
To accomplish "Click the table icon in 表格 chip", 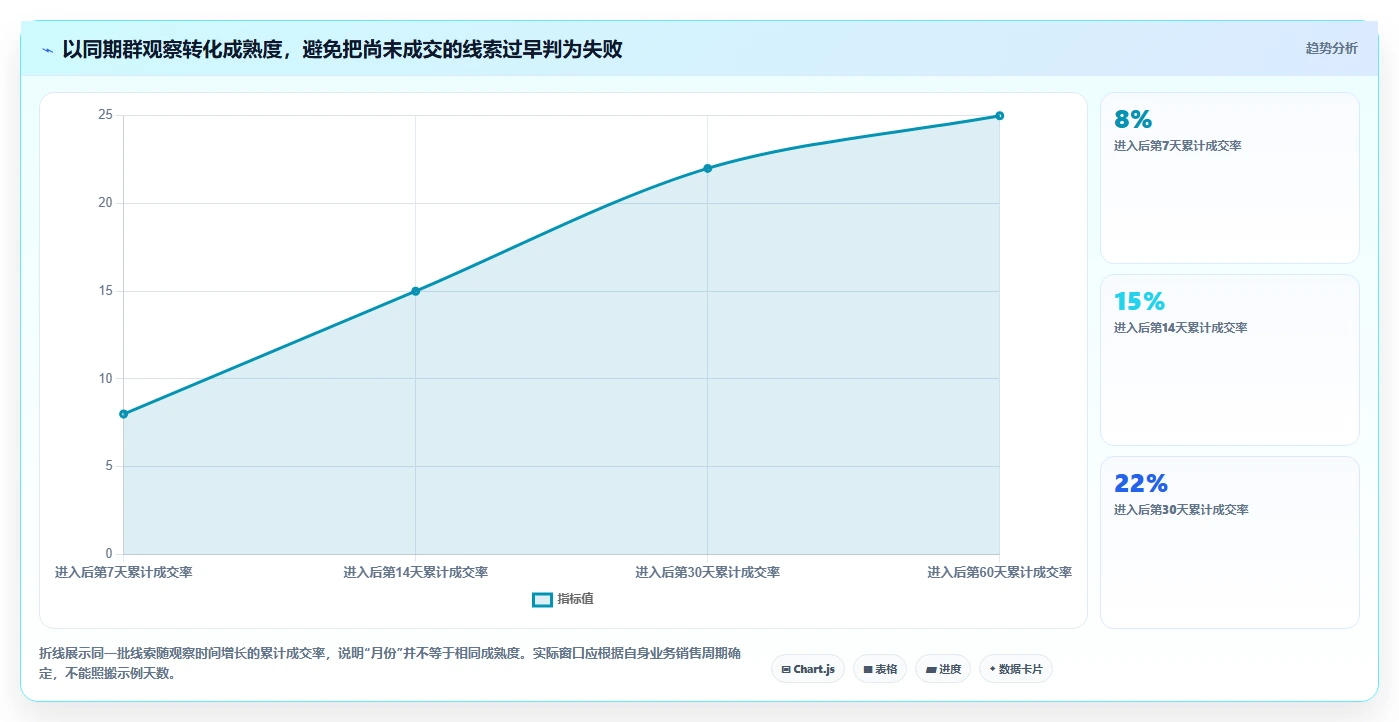I will 868,669.
